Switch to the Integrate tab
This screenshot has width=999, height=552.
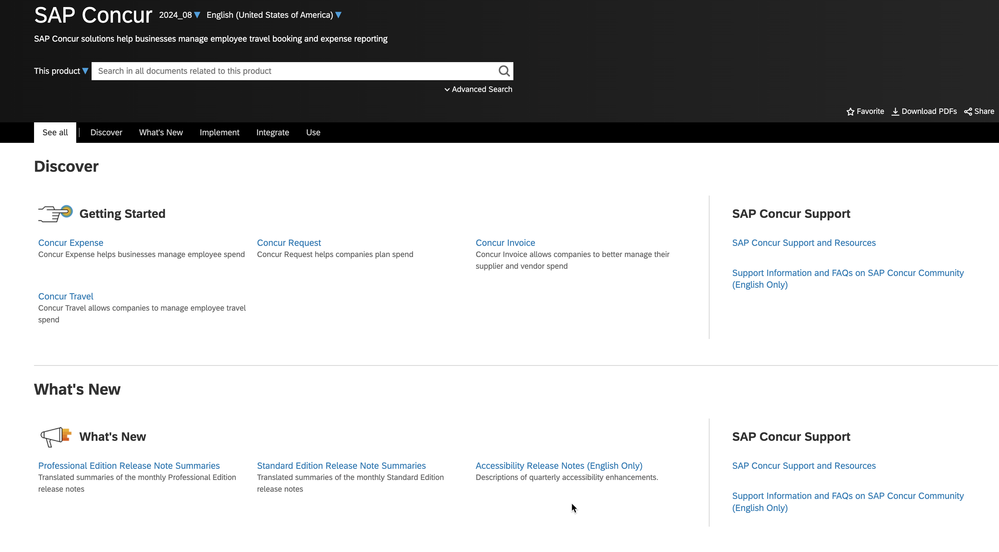coord(273,133)
